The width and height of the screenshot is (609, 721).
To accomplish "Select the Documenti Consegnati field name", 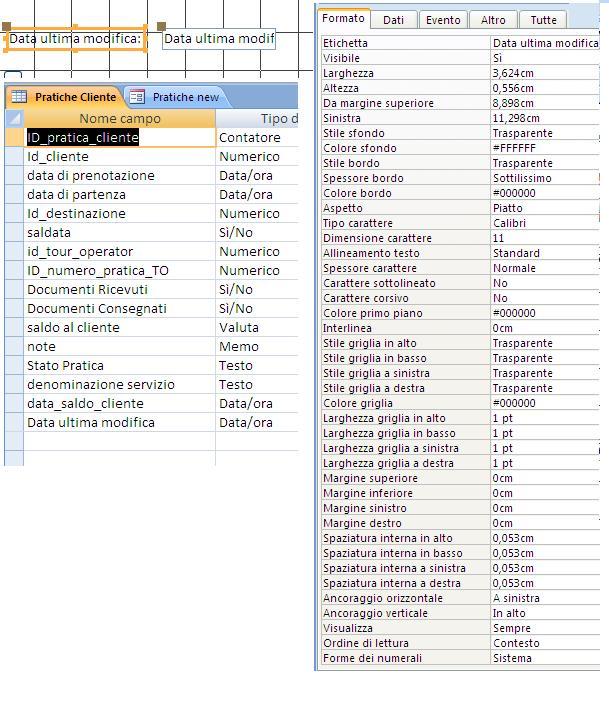I will [120, 309].
